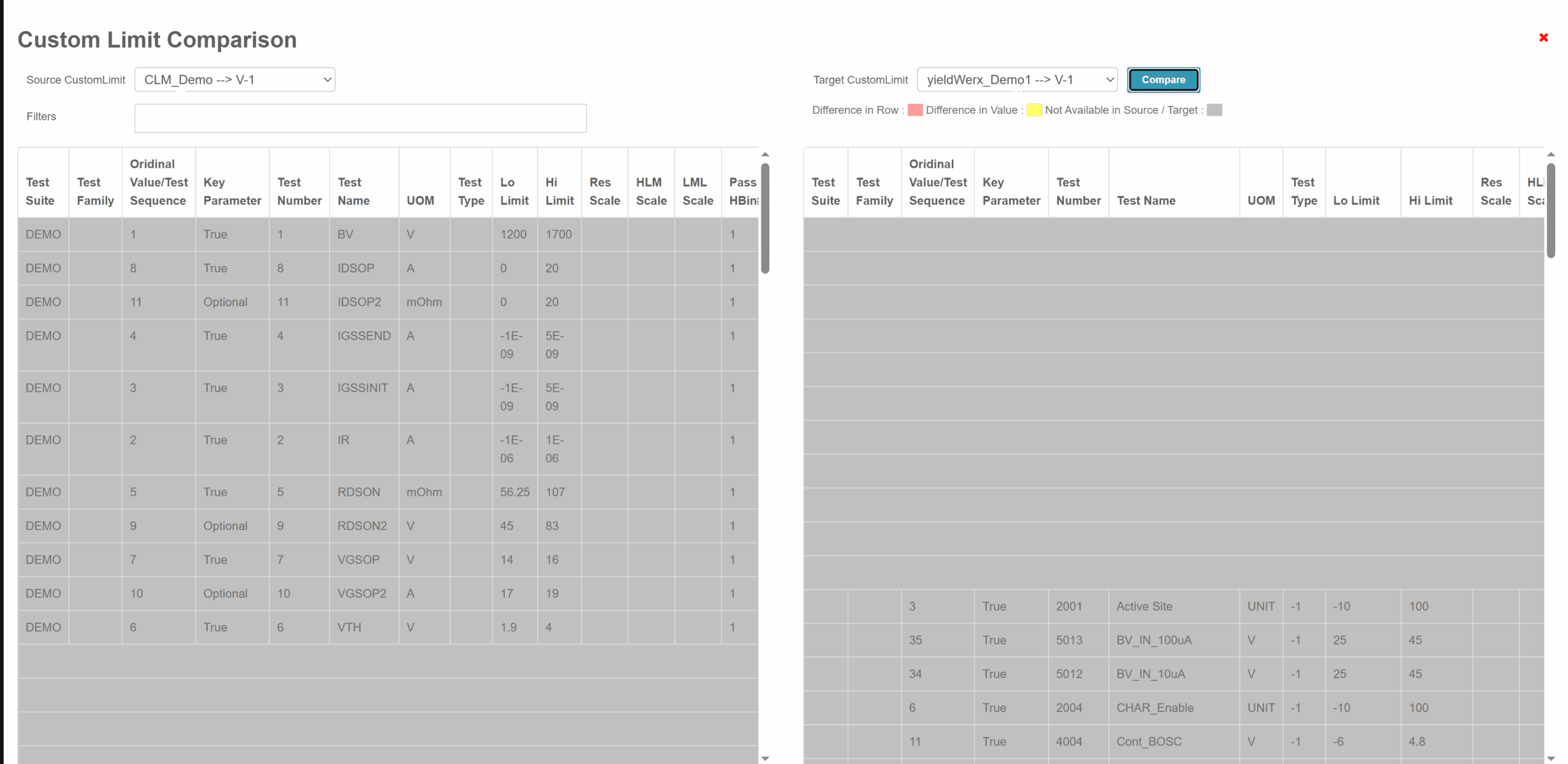Click the left table scroll-down arrow
Image resolution: width=1568 pixels, height=764 pixels.
tap(765, 758)
